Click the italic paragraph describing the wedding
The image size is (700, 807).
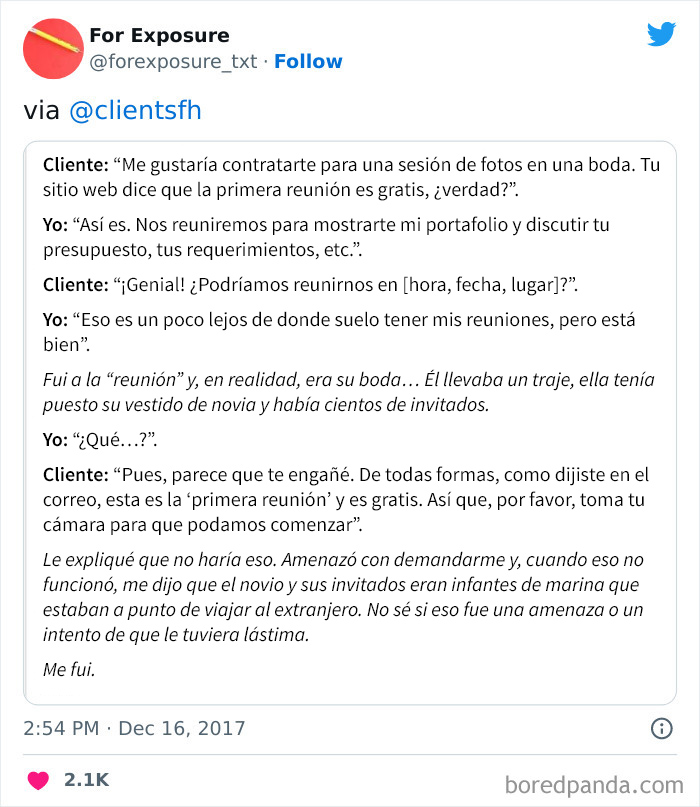(348, 391)
